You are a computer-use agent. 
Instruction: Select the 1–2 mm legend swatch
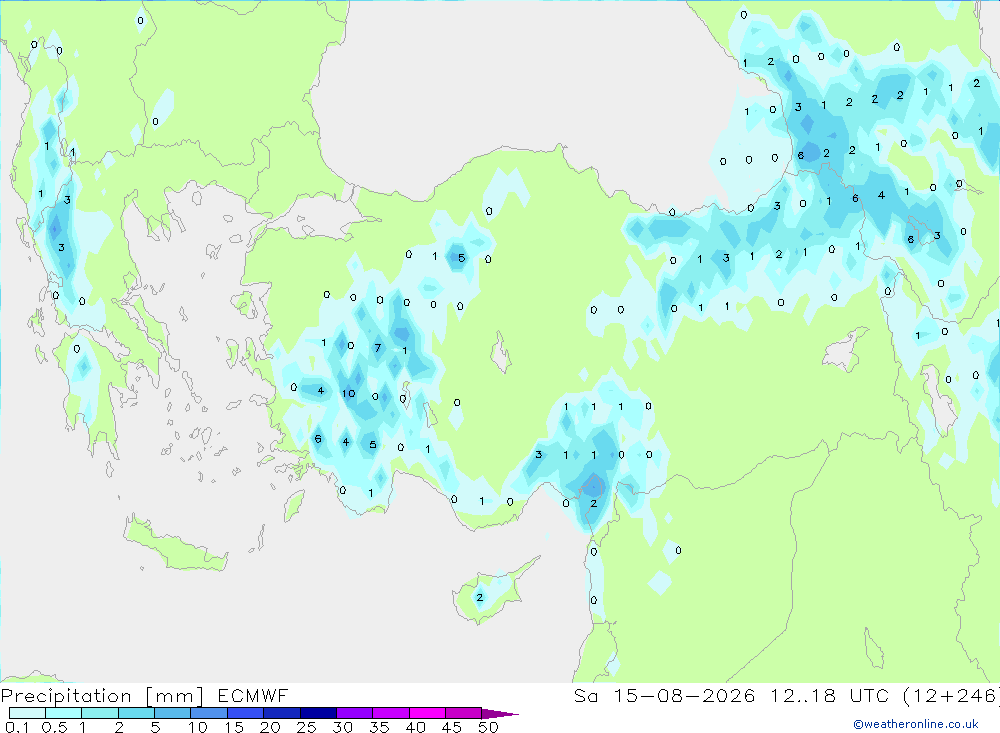click(99, 713)
